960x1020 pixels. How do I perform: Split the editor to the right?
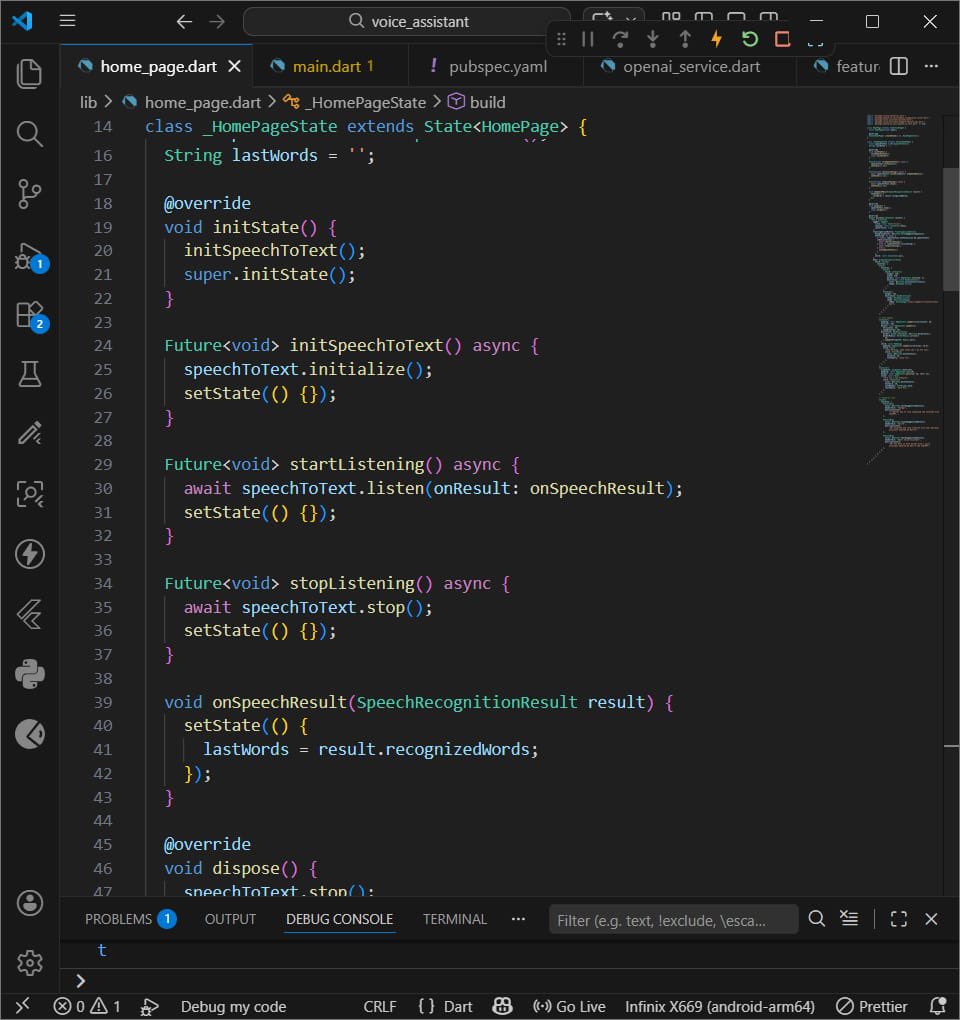click(x=899, y=66)
